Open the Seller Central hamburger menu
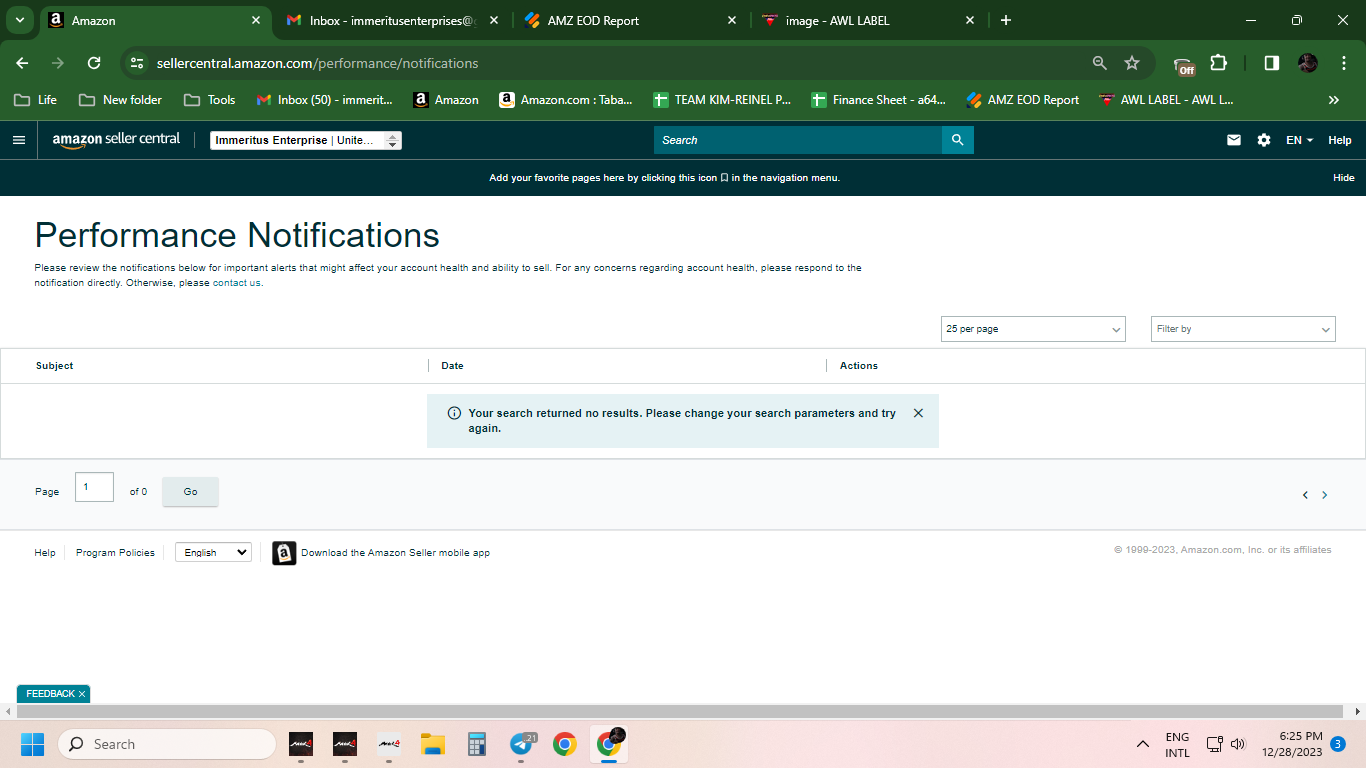The image size is (1366, 768). point(18,140)
